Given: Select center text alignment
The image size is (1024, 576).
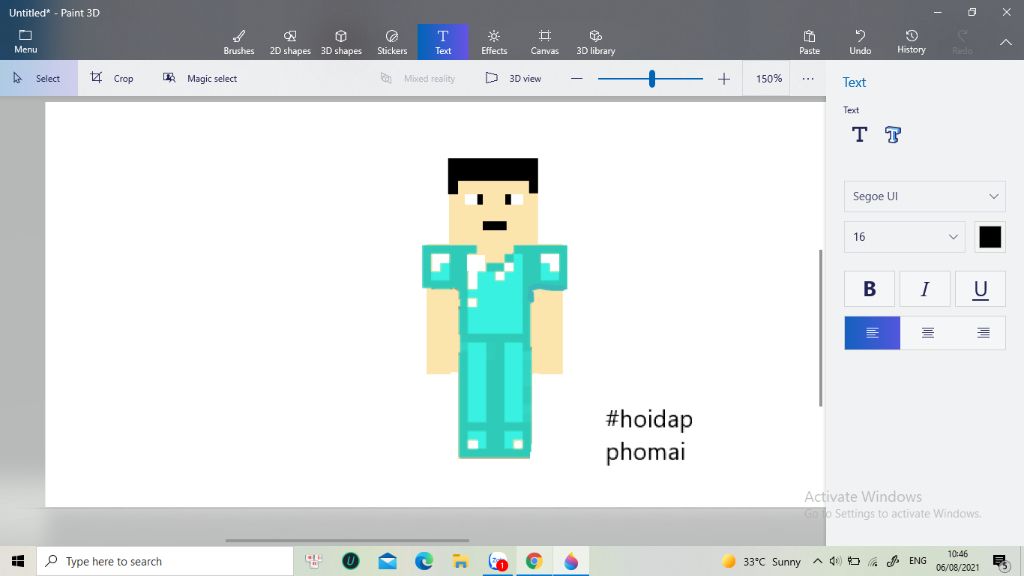Looking at the screenshot, I should click(x=927, y=333).
